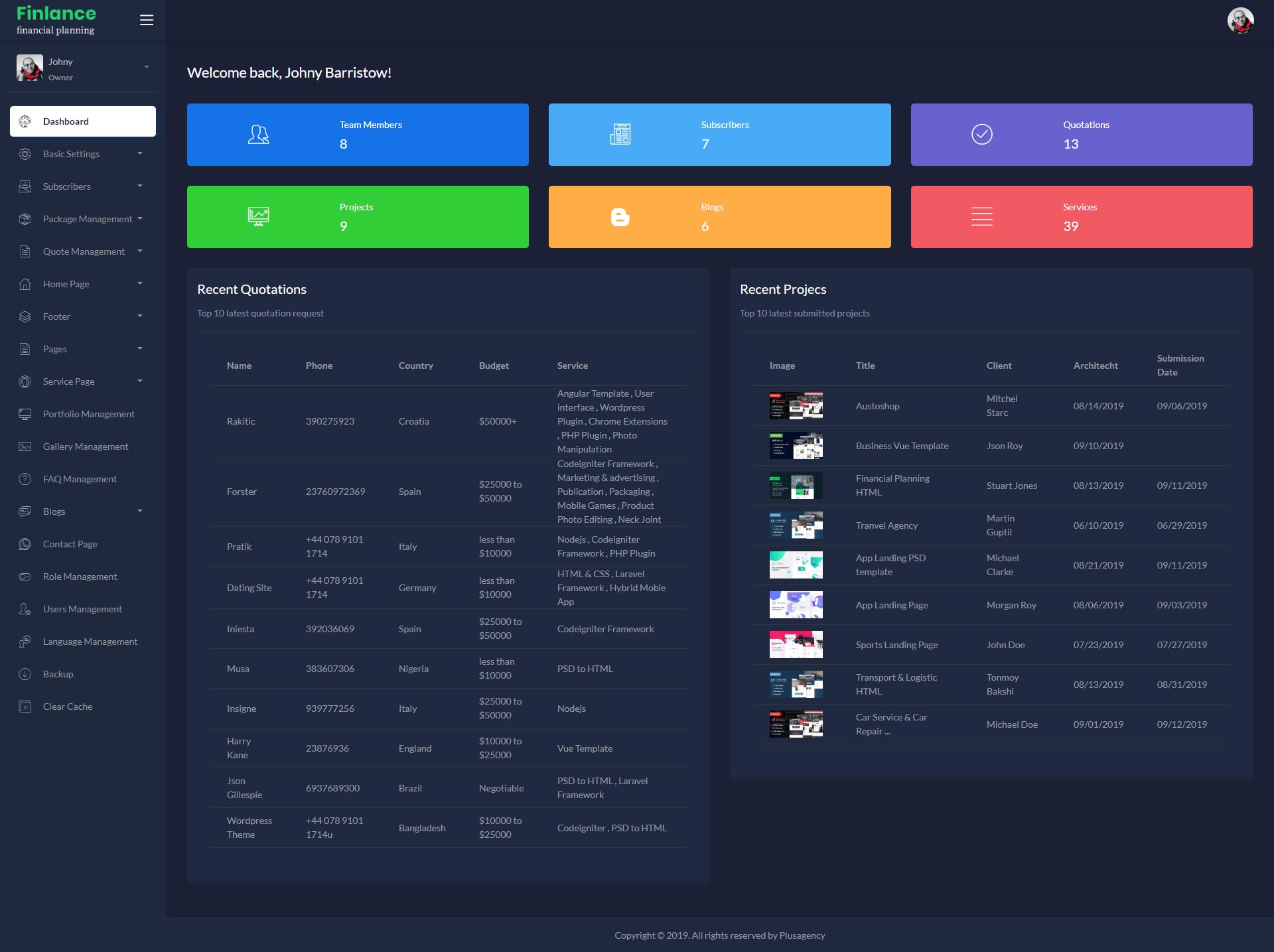Click the Autoshop project thumbnail

(796, 406)
